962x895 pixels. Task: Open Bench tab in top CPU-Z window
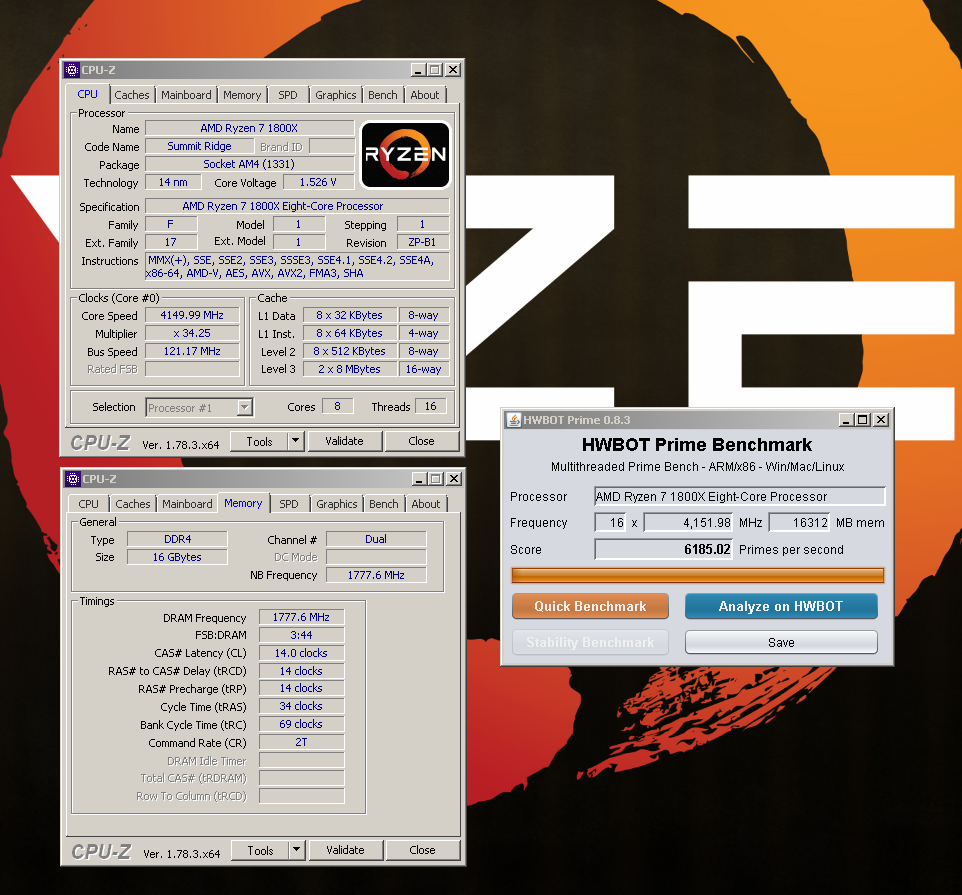tap(383, 95)
